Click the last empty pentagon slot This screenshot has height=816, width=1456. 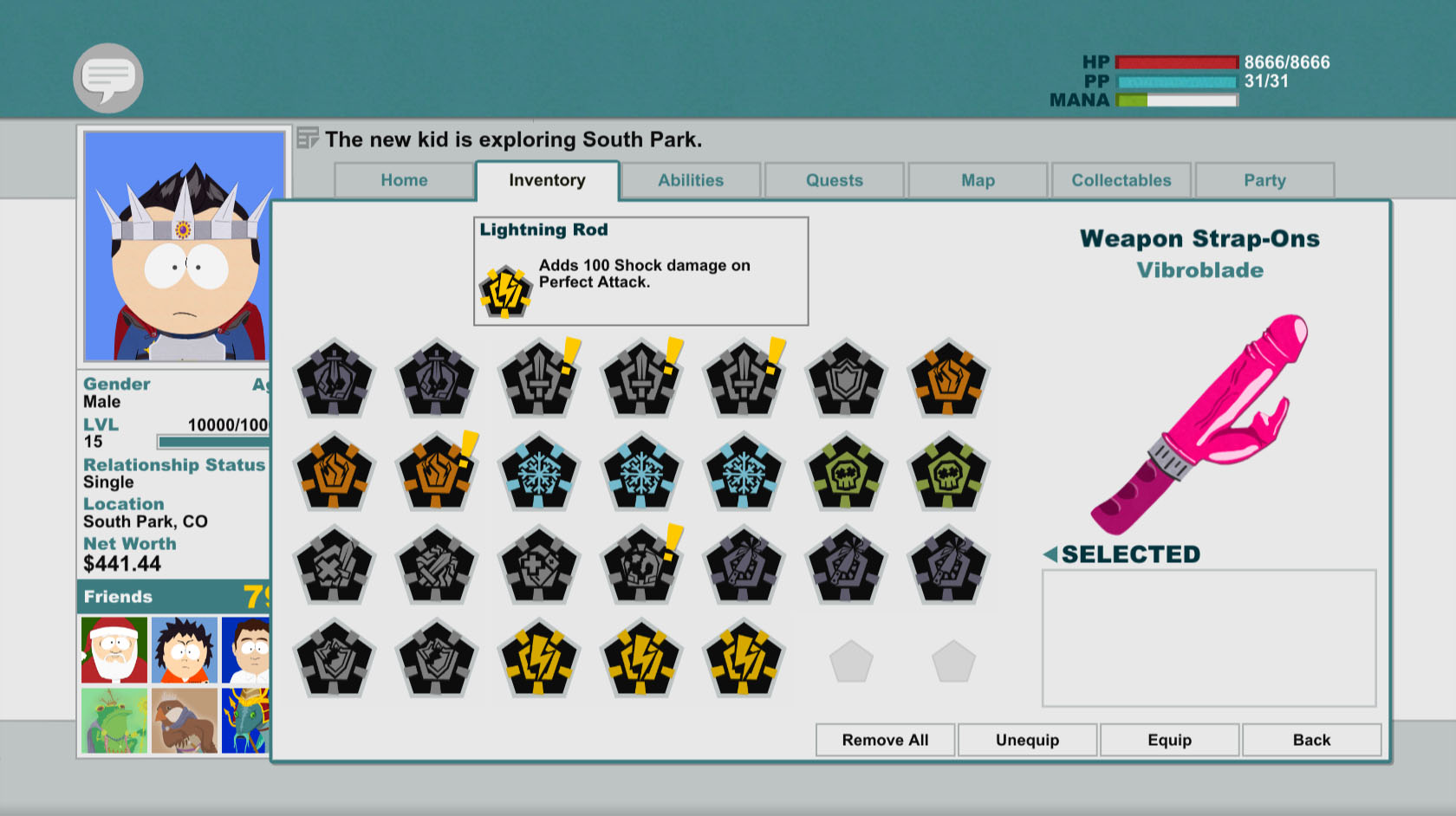953,662
